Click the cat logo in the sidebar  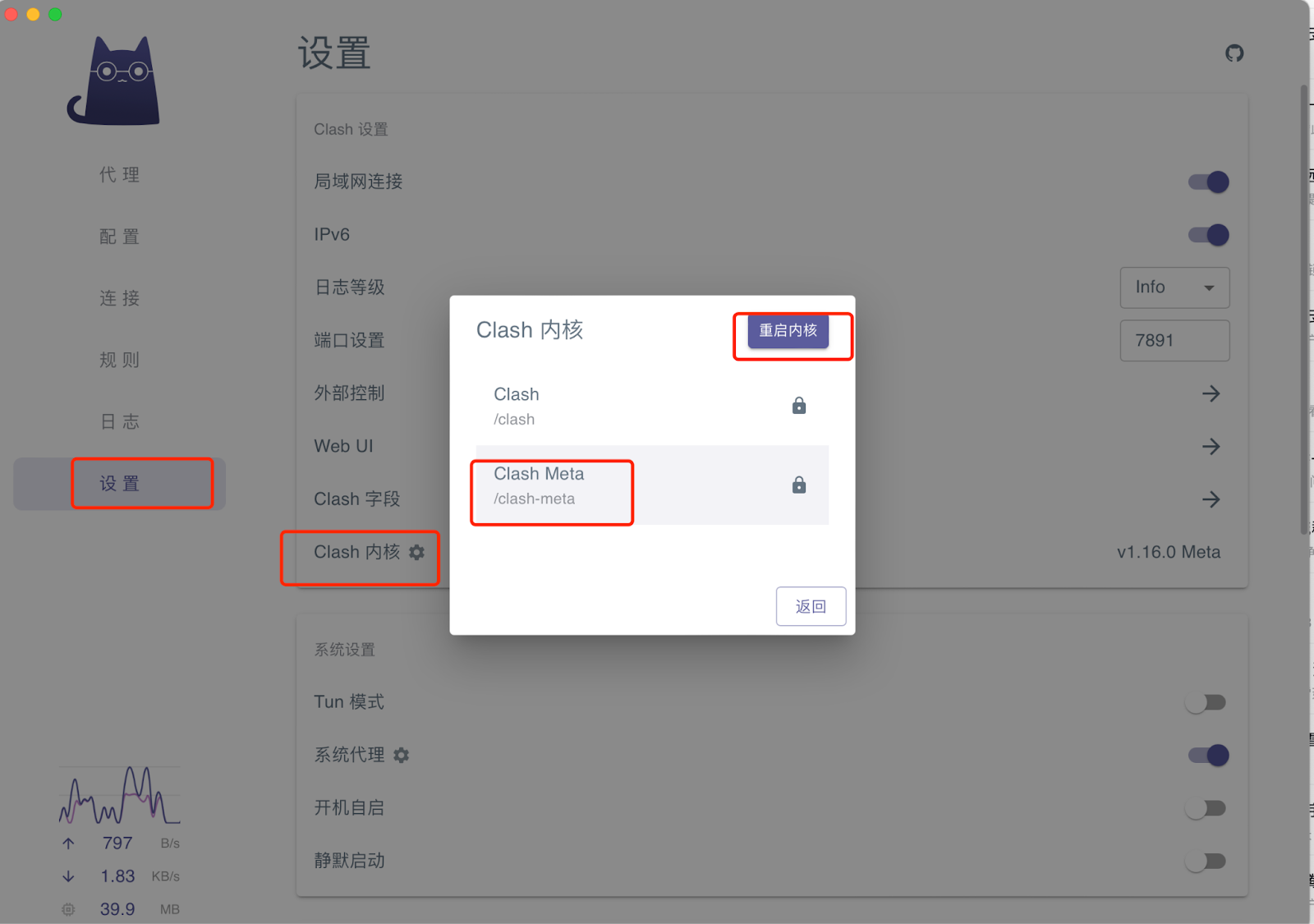(x=114, y=80)
